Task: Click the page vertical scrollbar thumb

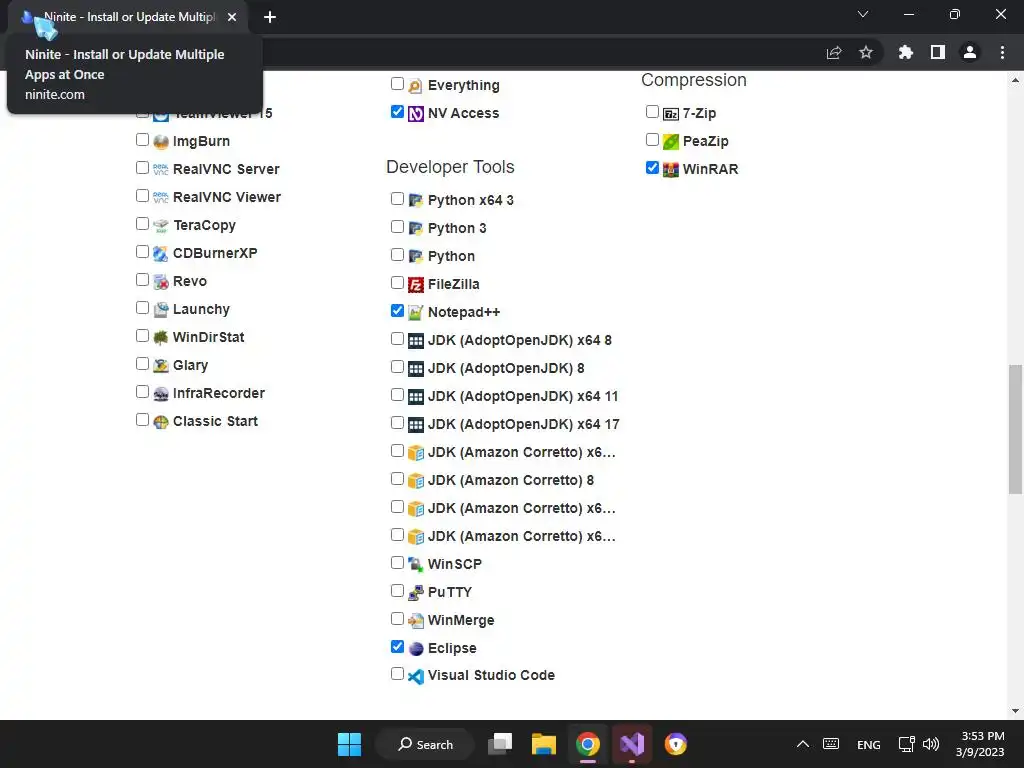Action: click(1015, 429)
